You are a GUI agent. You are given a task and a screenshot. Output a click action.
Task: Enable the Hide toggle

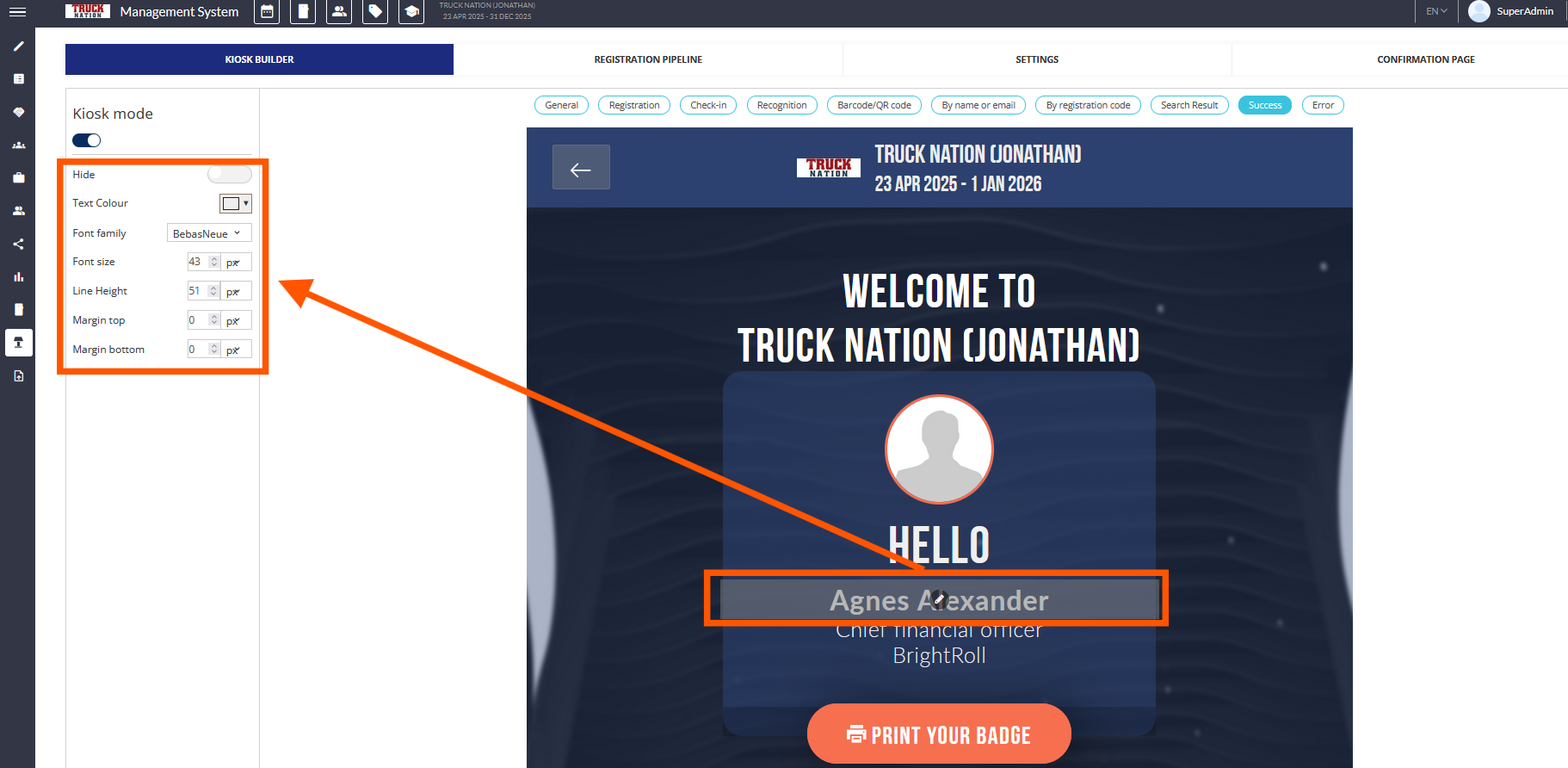coord(229,175)
